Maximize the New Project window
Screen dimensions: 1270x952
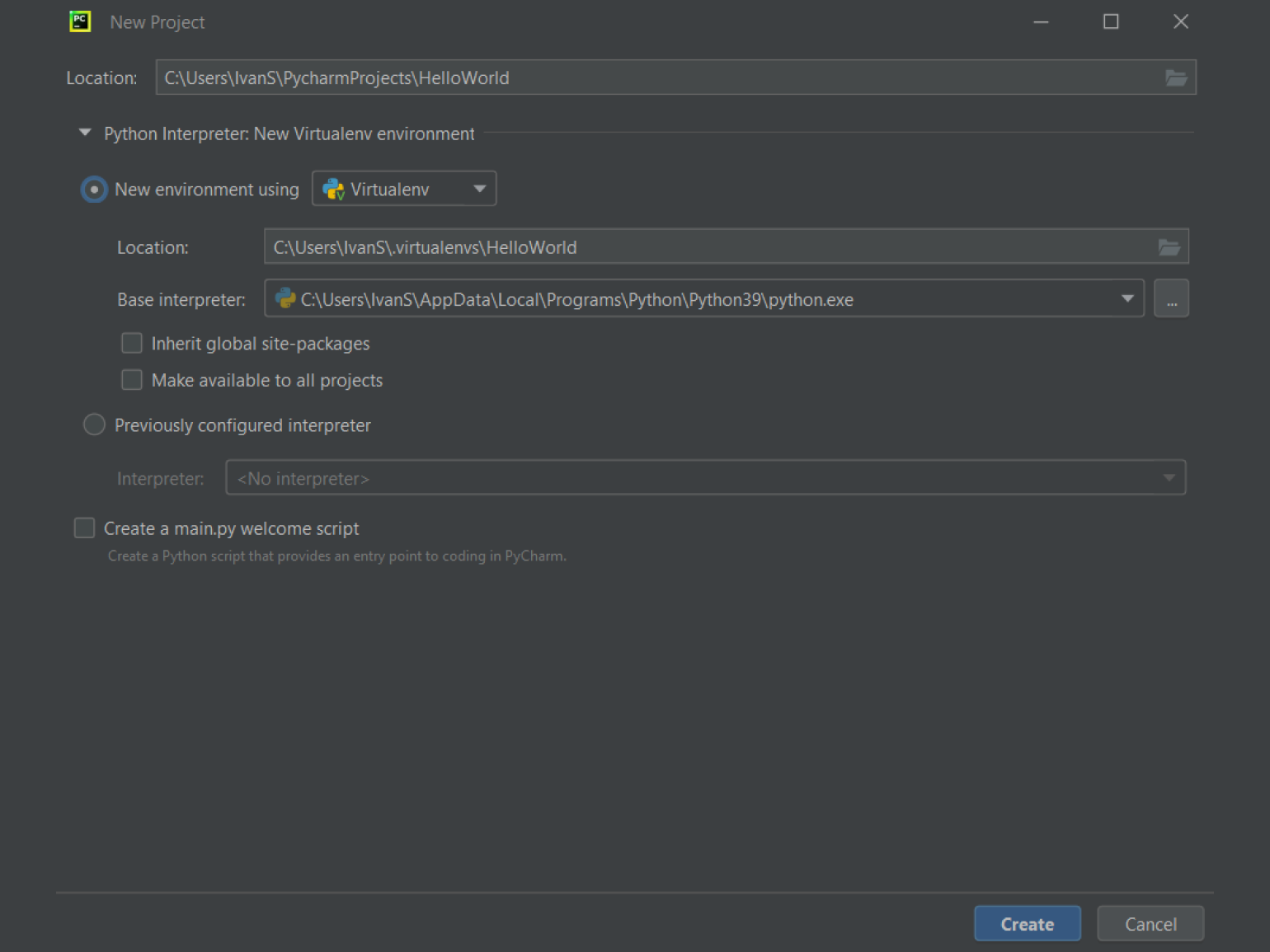[x=1111, y=21]
